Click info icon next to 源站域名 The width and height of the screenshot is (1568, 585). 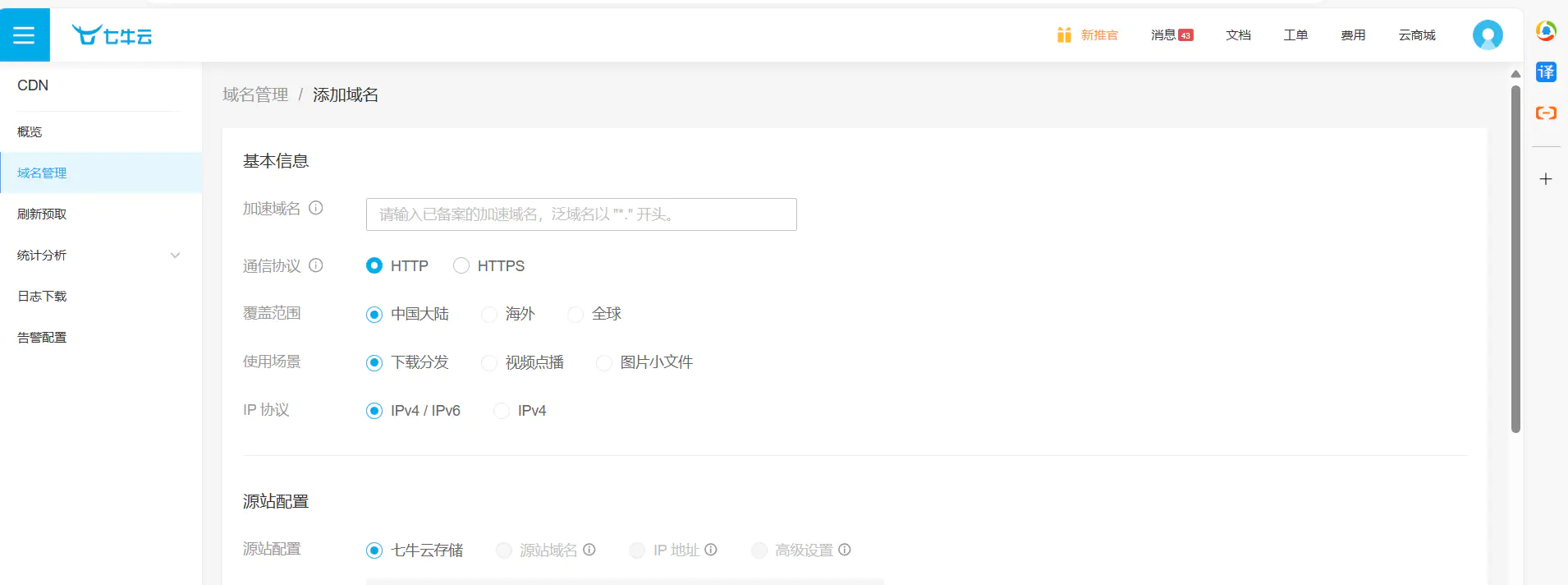pos(589,550)
